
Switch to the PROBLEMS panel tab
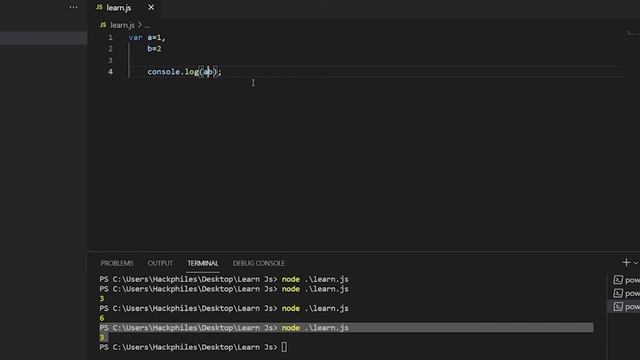click(x=117, y=263)
